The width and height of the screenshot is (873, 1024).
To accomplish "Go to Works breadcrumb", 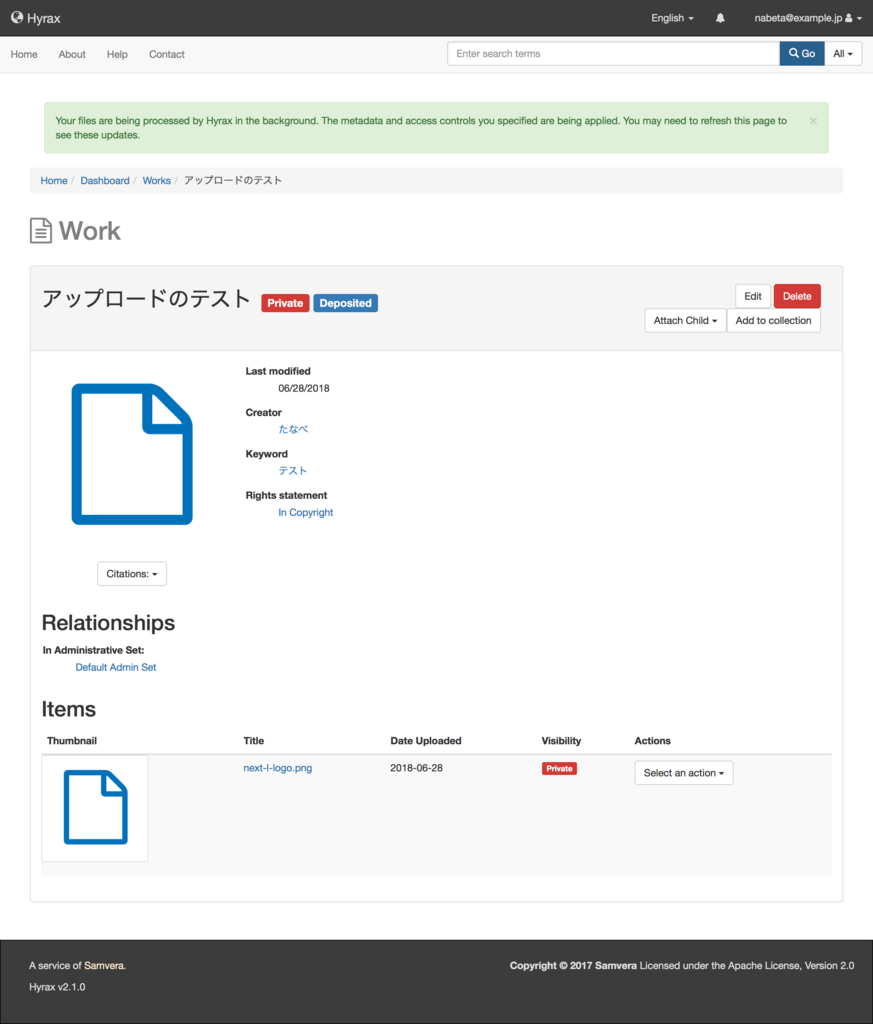I will [x=157, y=181].
